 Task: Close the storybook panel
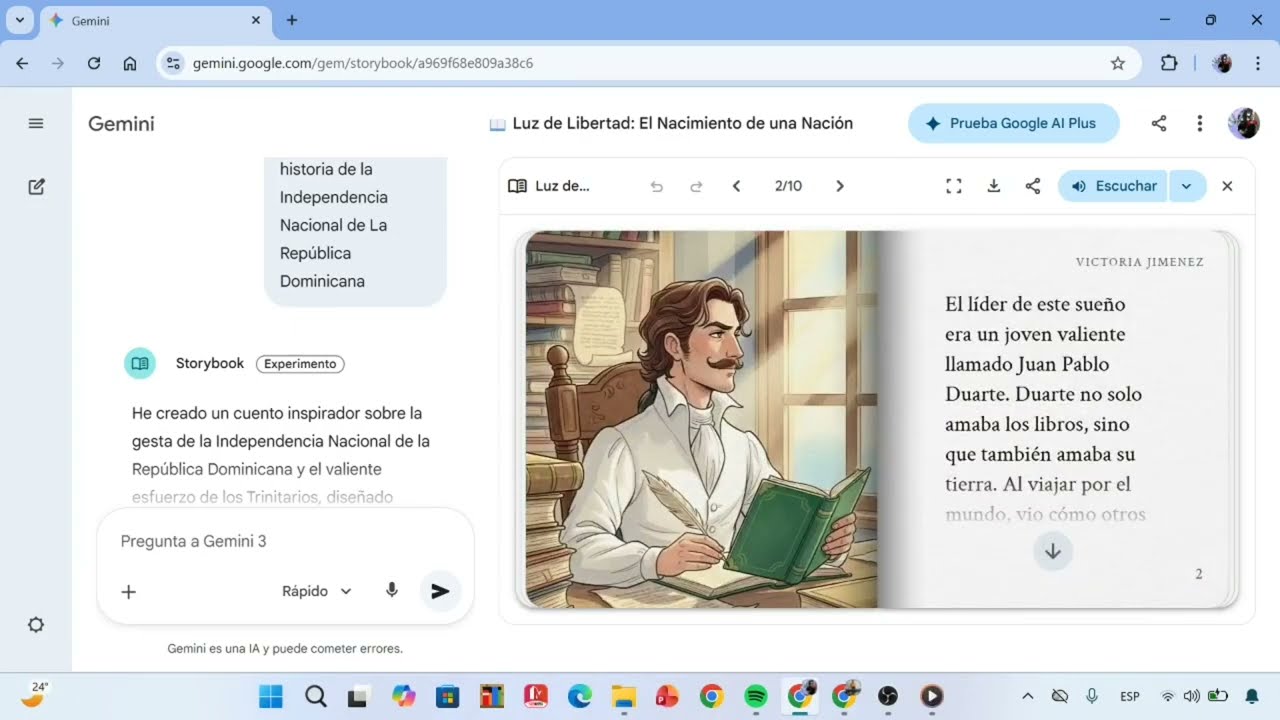coord(1228,186)
